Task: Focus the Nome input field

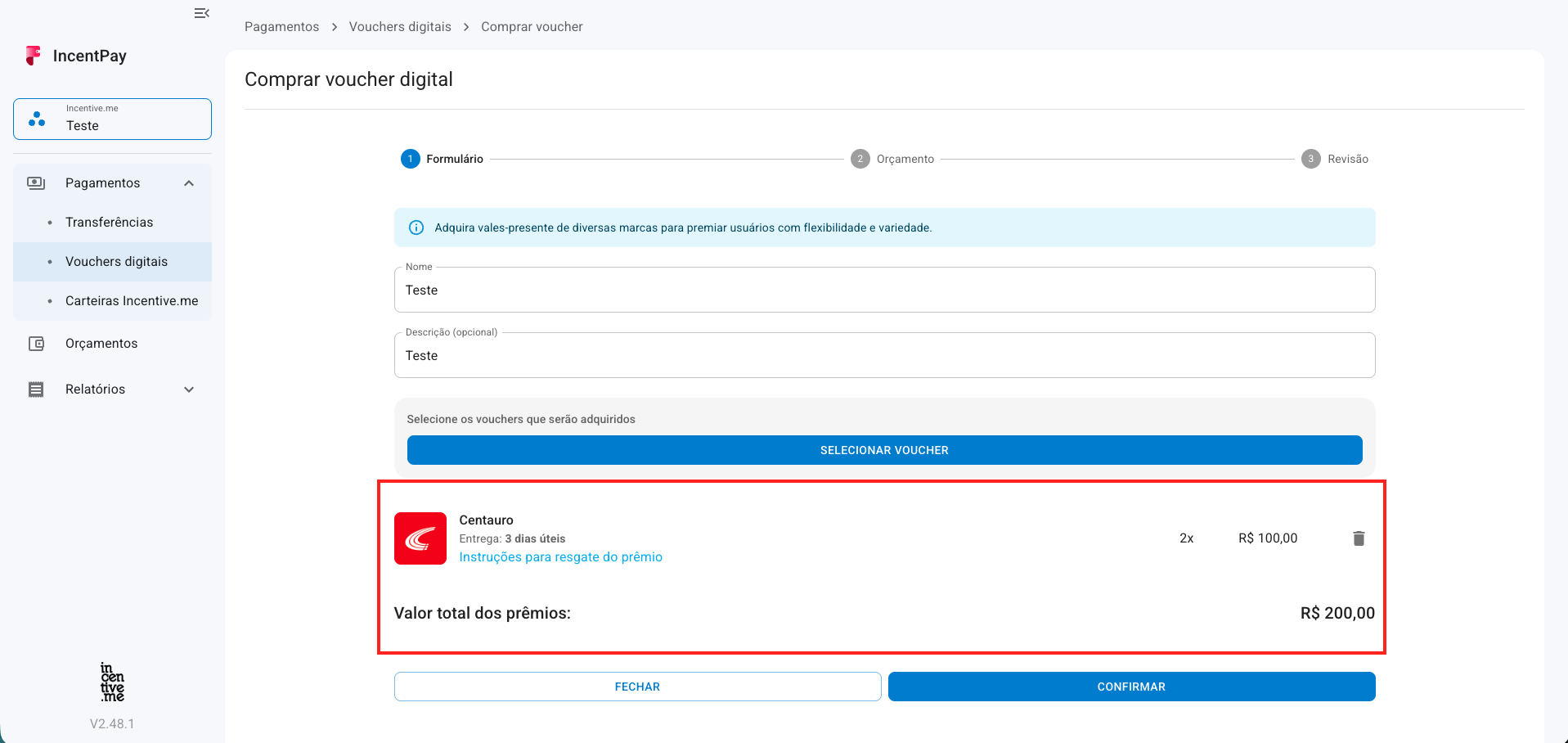Action: tap(884, 290)
